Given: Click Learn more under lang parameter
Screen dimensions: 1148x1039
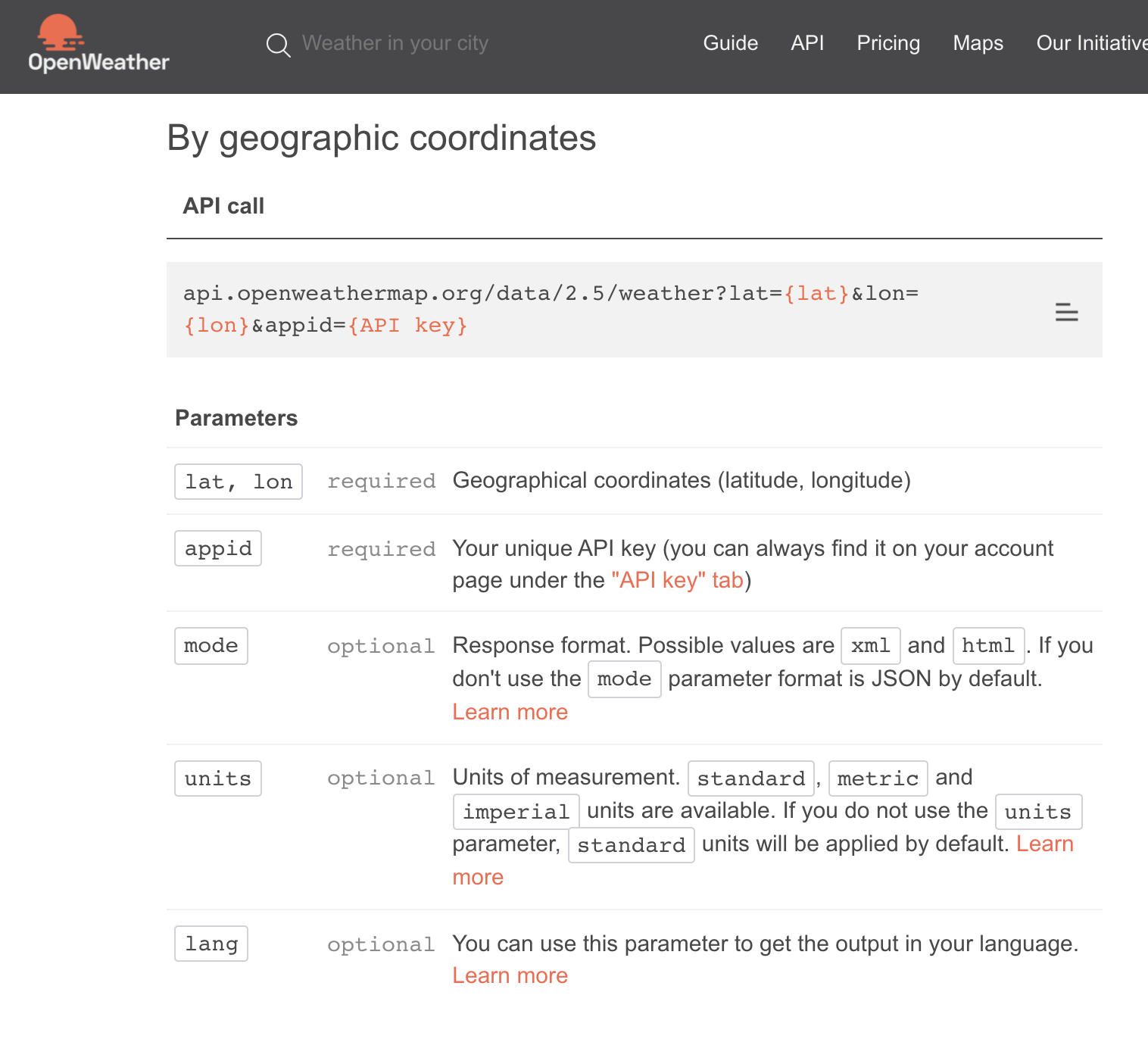Looking at the screenshot, I should [510, 975].
